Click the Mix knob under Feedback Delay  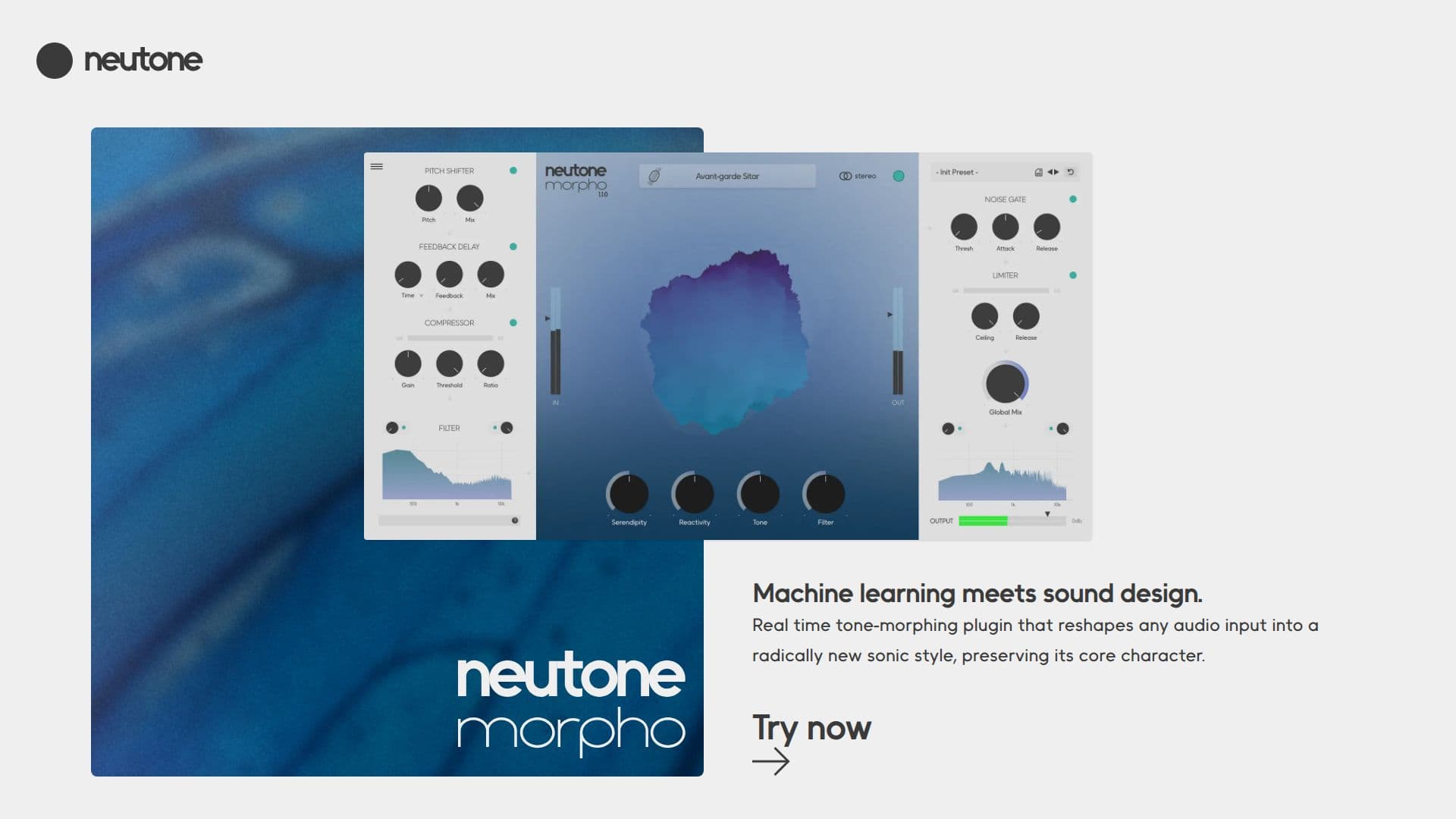click(491, 275)
